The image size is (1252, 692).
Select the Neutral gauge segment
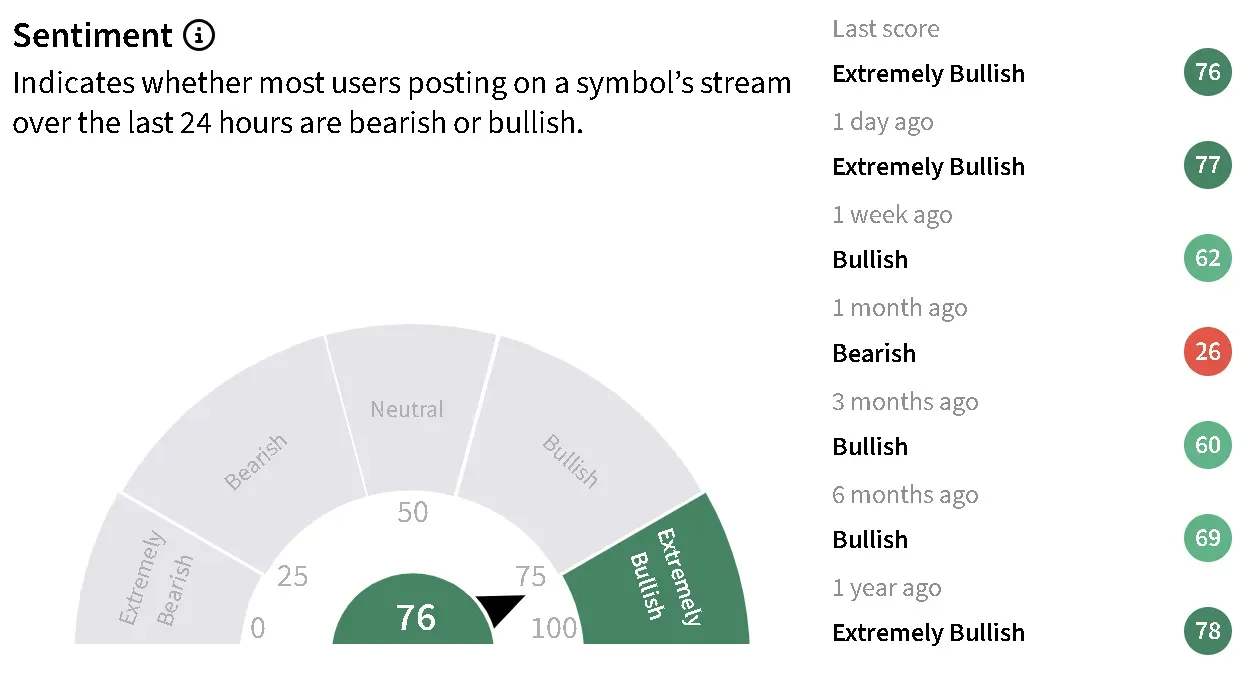tap(408, 408)
